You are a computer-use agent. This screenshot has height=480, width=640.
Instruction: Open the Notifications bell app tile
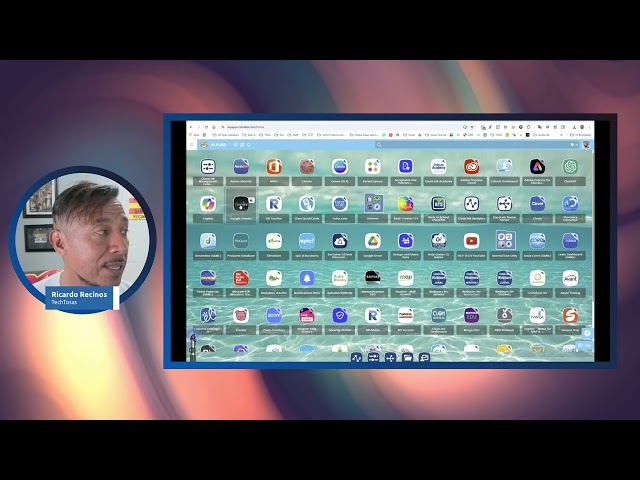307,278
